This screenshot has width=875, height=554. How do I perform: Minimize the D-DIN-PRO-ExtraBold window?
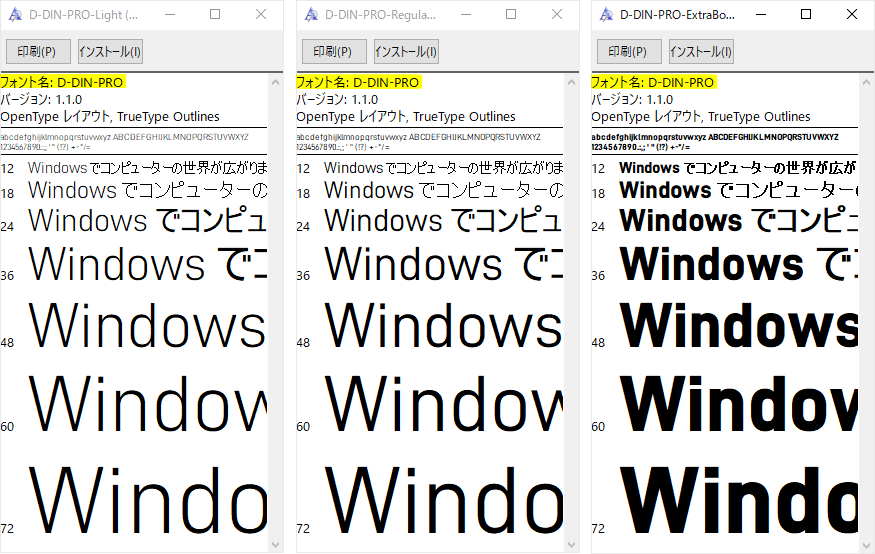[761, 15]
